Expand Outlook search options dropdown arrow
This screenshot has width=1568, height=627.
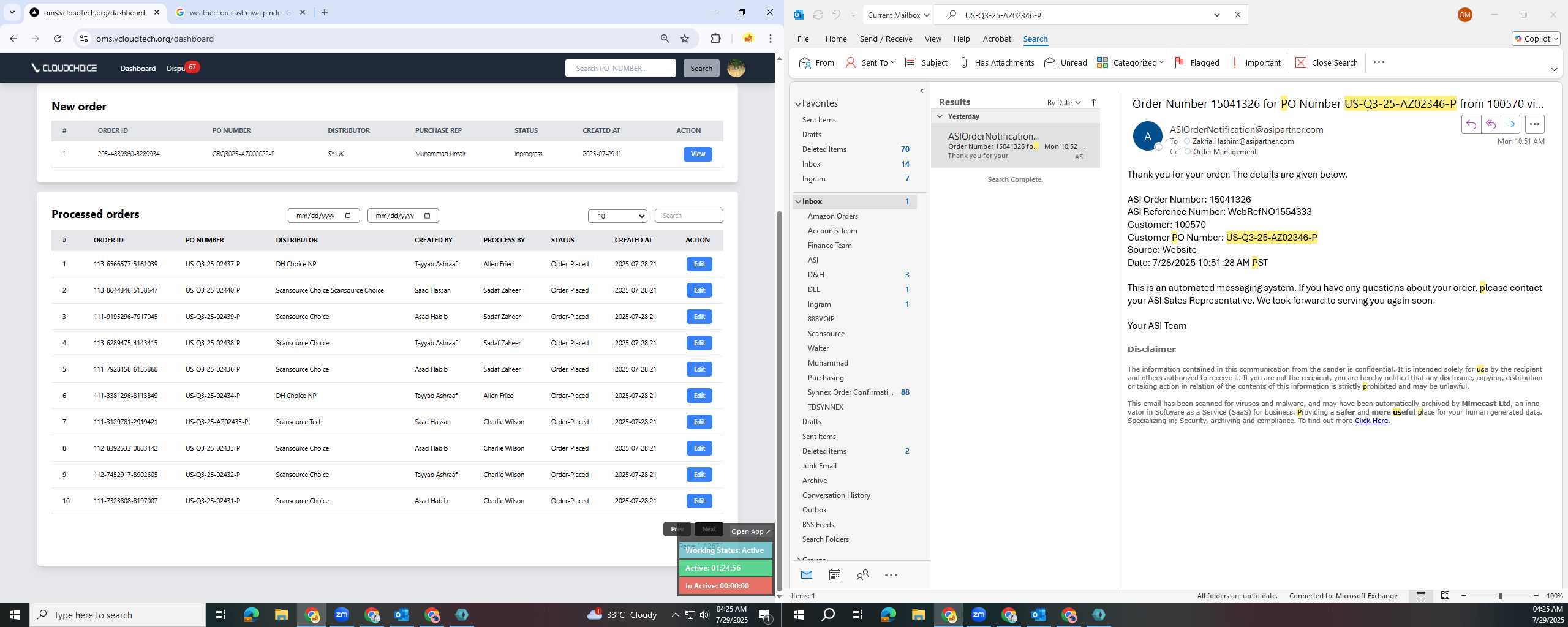pos(1216,15)
